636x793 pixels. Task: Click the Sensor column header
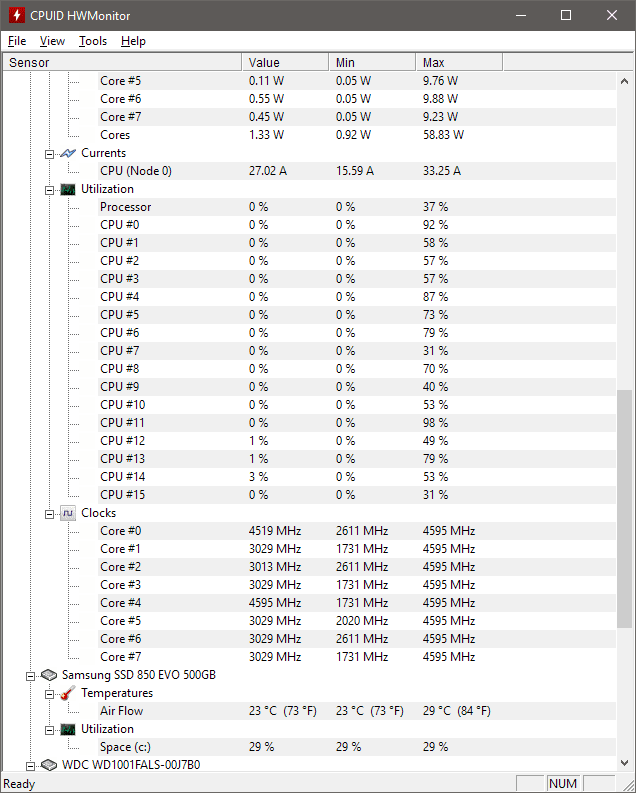click(122, 62)
